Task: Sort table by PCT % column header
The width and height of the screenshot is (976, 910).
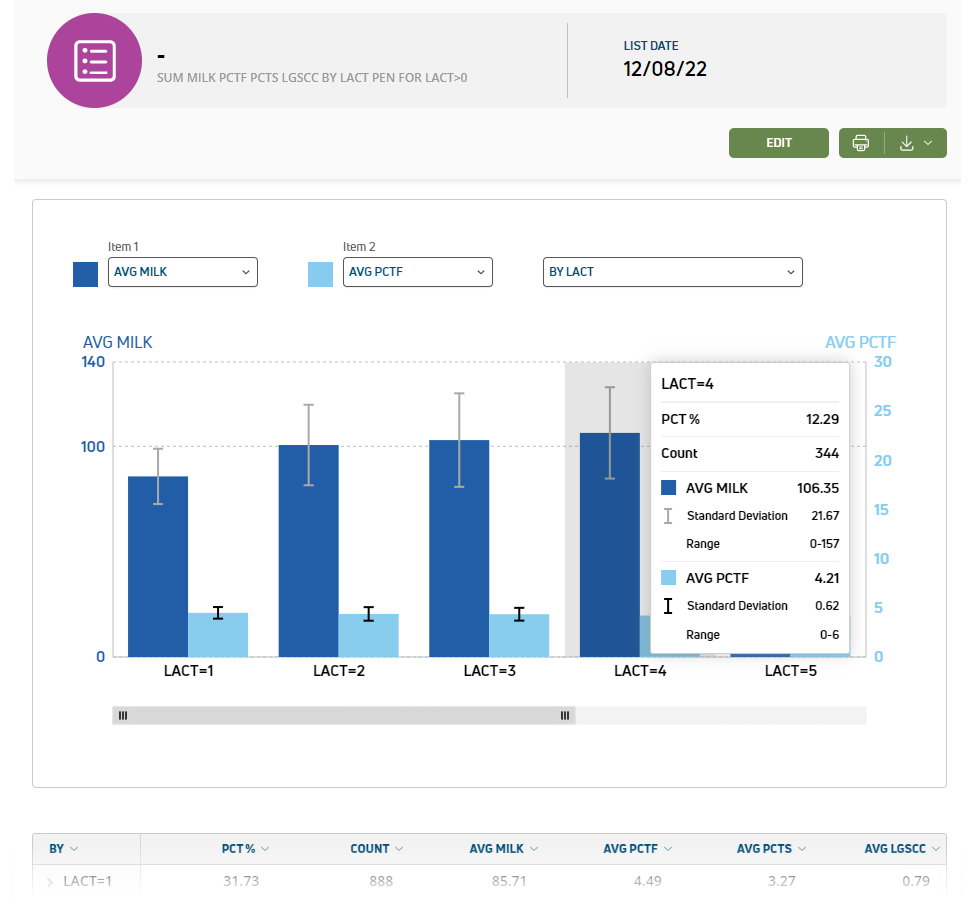Action: pos(238,849)
